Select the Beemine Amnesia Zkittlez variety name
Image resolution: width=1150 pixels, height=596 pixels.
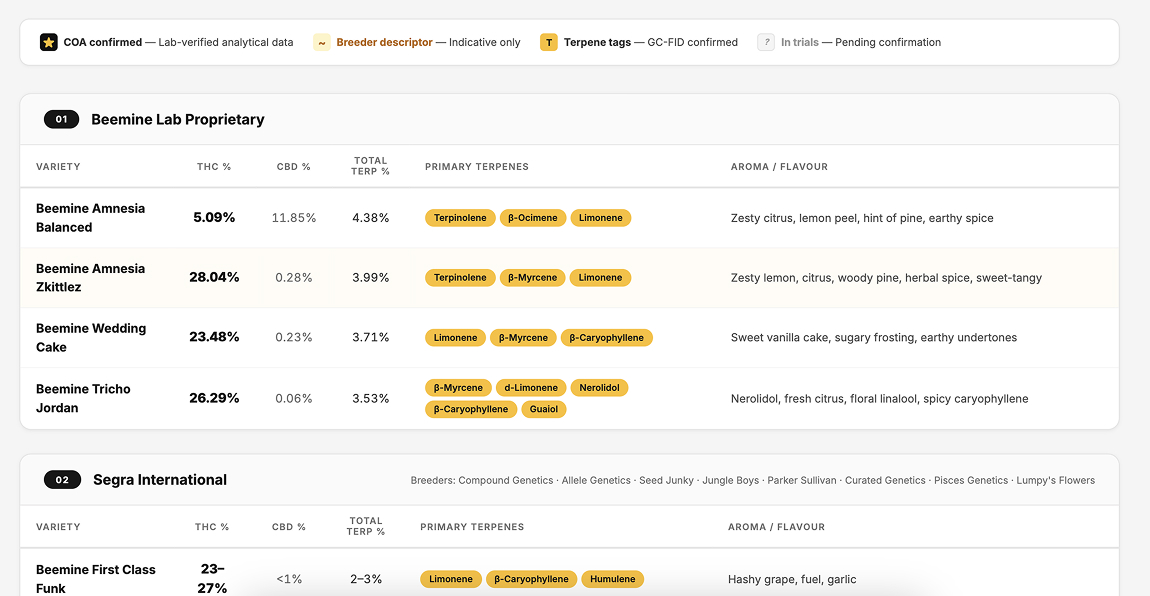[90, 278]
